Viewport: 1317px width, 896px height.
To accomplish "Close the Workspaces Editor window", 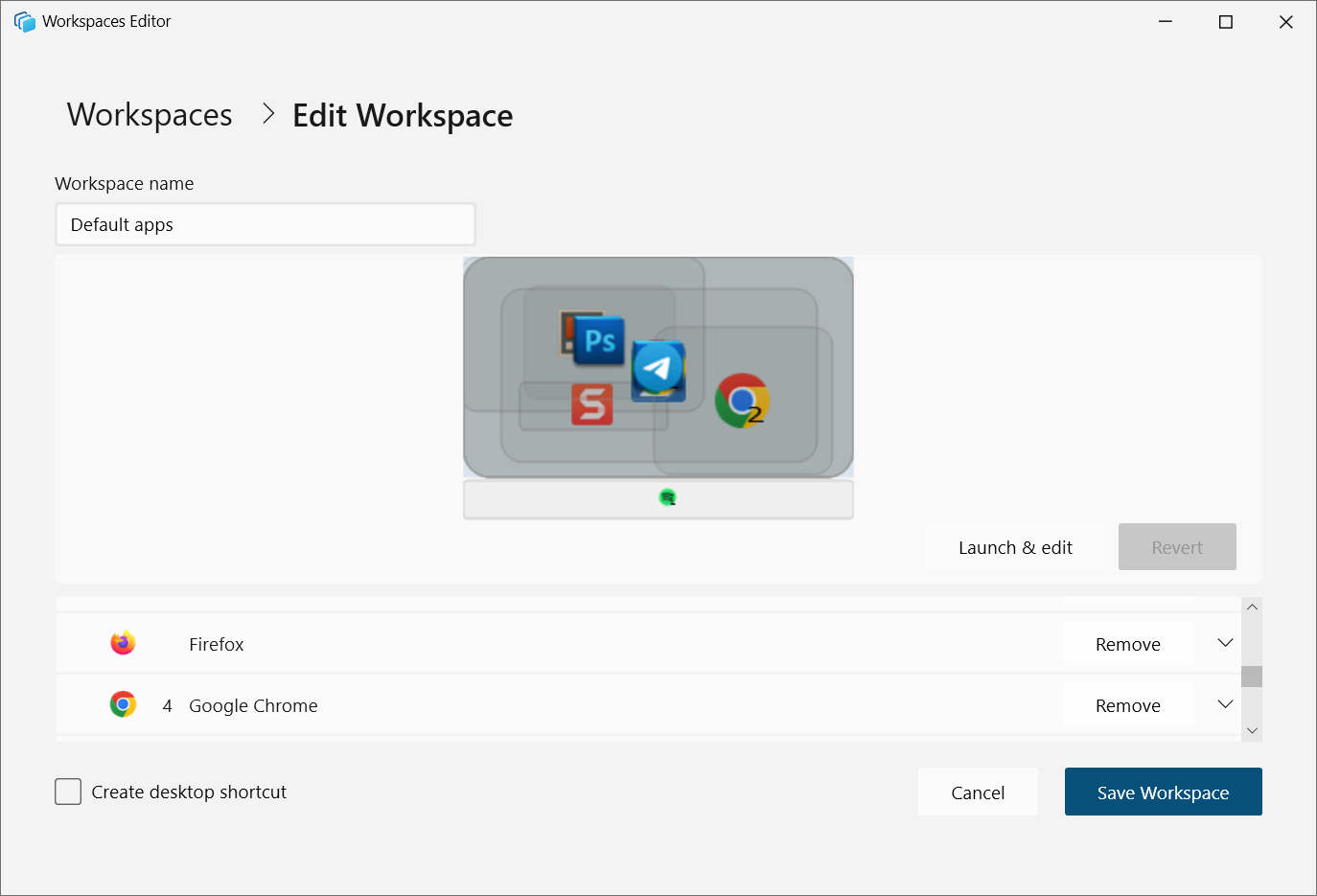I will [x=1285, y=21].
